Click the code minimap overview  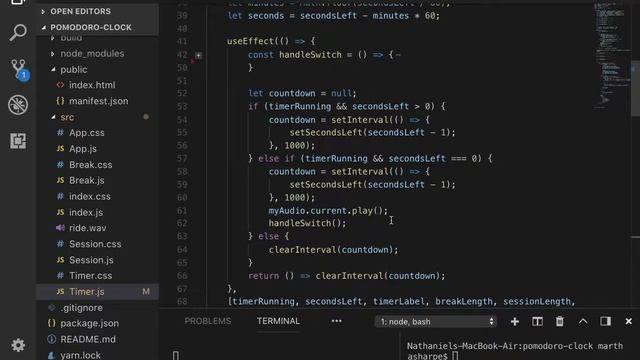[x=611, y=55]
